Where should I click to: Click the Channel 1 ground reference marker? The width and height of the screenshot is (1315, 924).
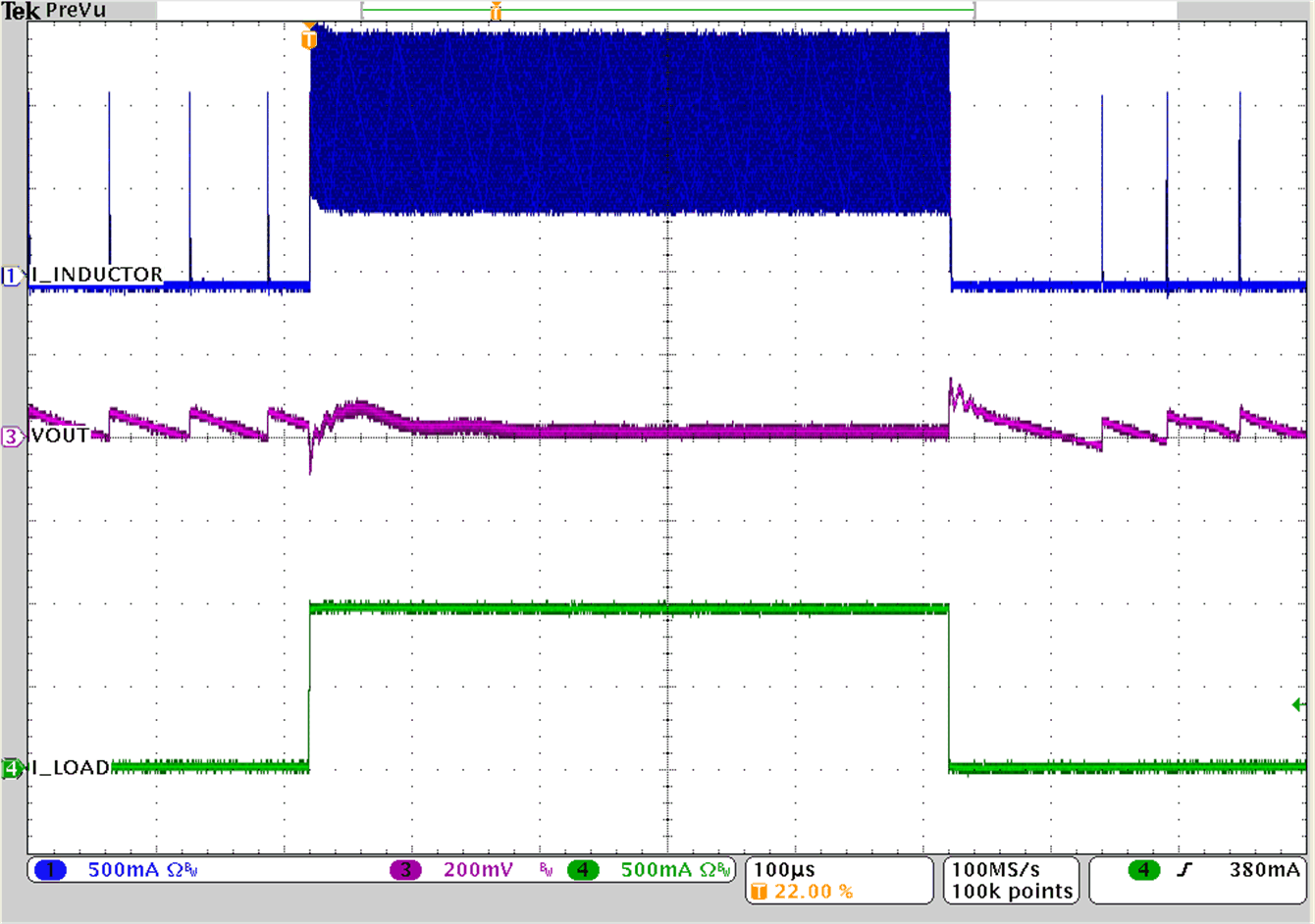10,275
